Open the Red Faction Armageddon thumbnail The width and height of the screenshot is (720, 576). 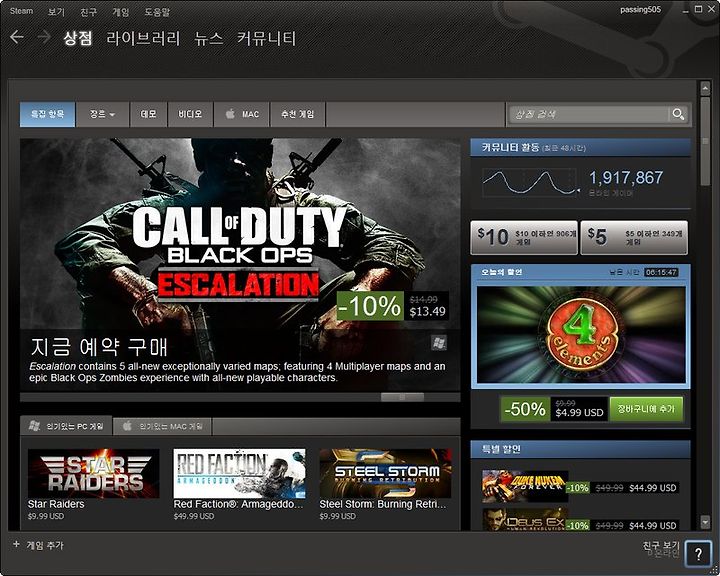[239, 474]
